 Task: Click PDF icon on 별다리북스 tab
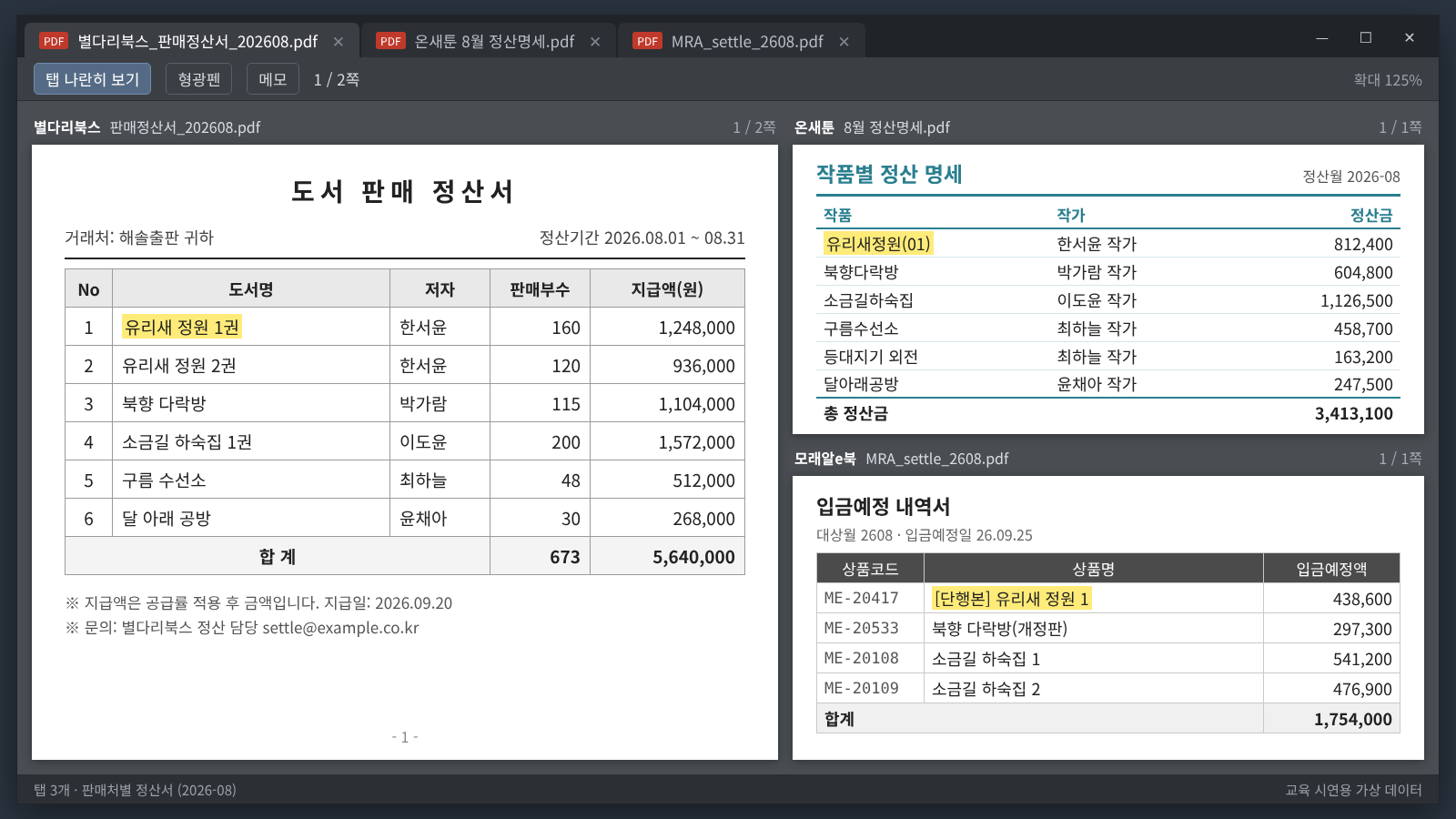click(55, 41)
